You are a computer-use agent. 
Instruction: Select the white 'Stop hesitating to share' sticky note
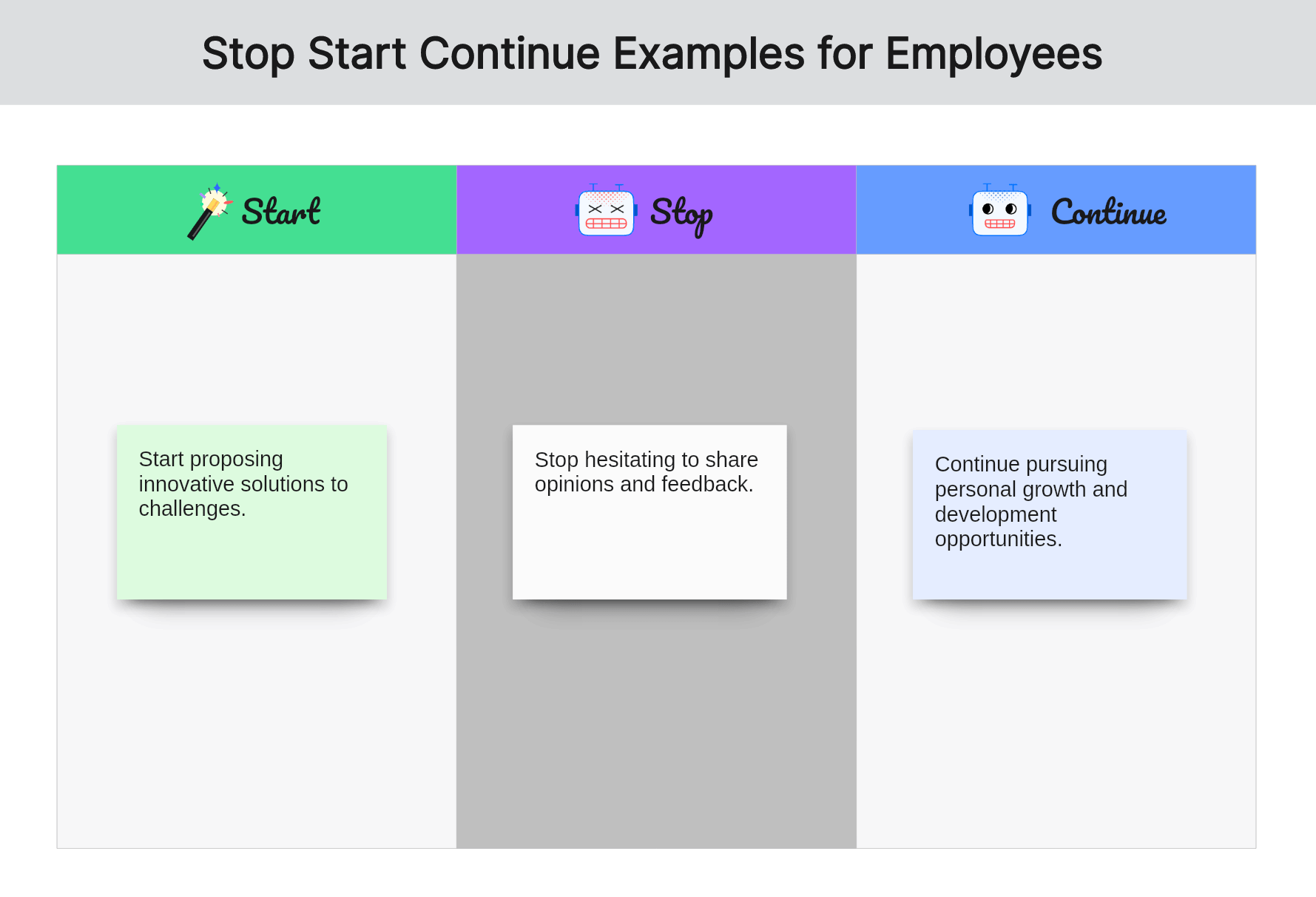click(x=649, y=512)
